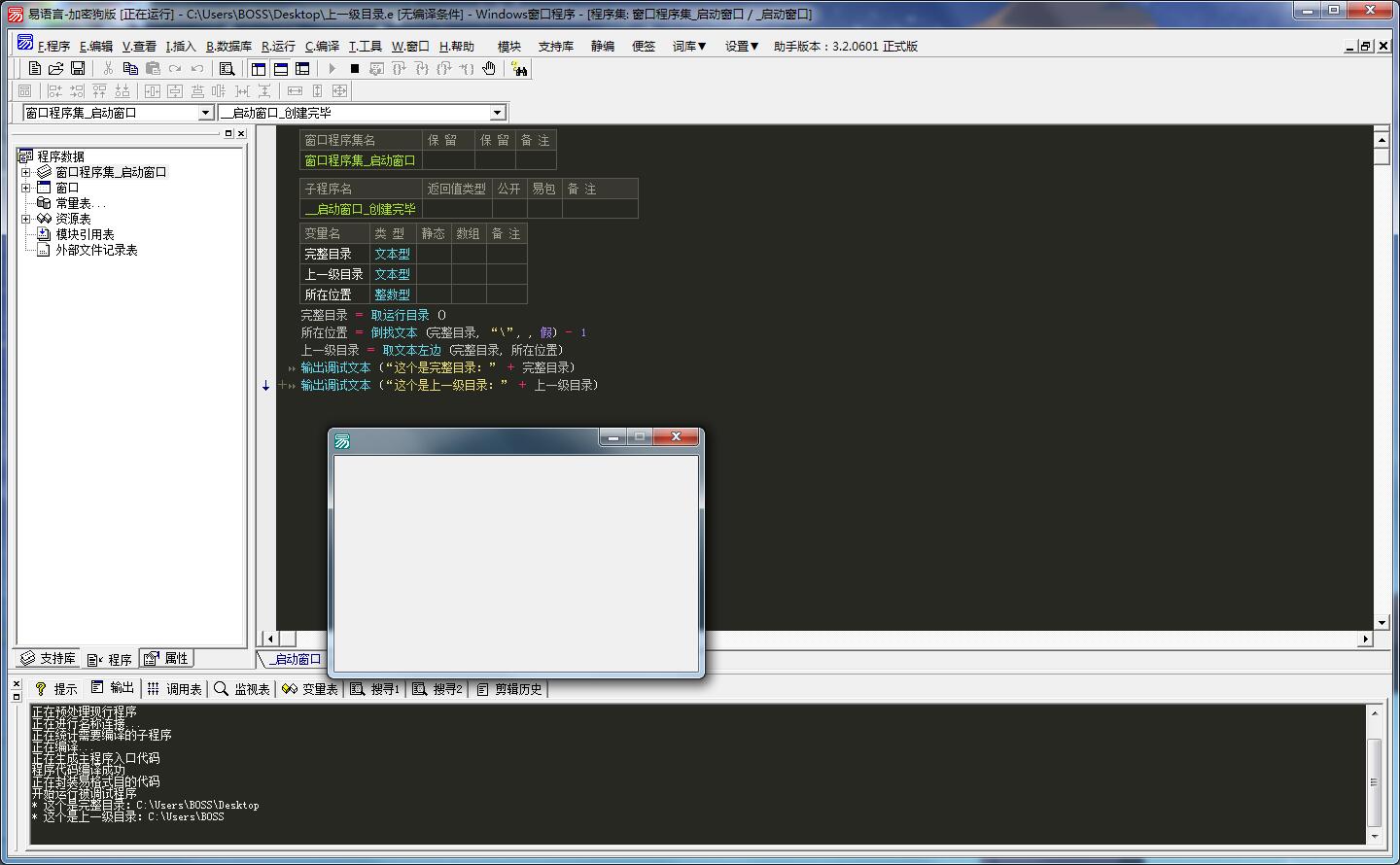This screenshot has width=1400, height=865.
Task: Click the 支持库 helper button in menu bar
Action: [x=556, y=46]
